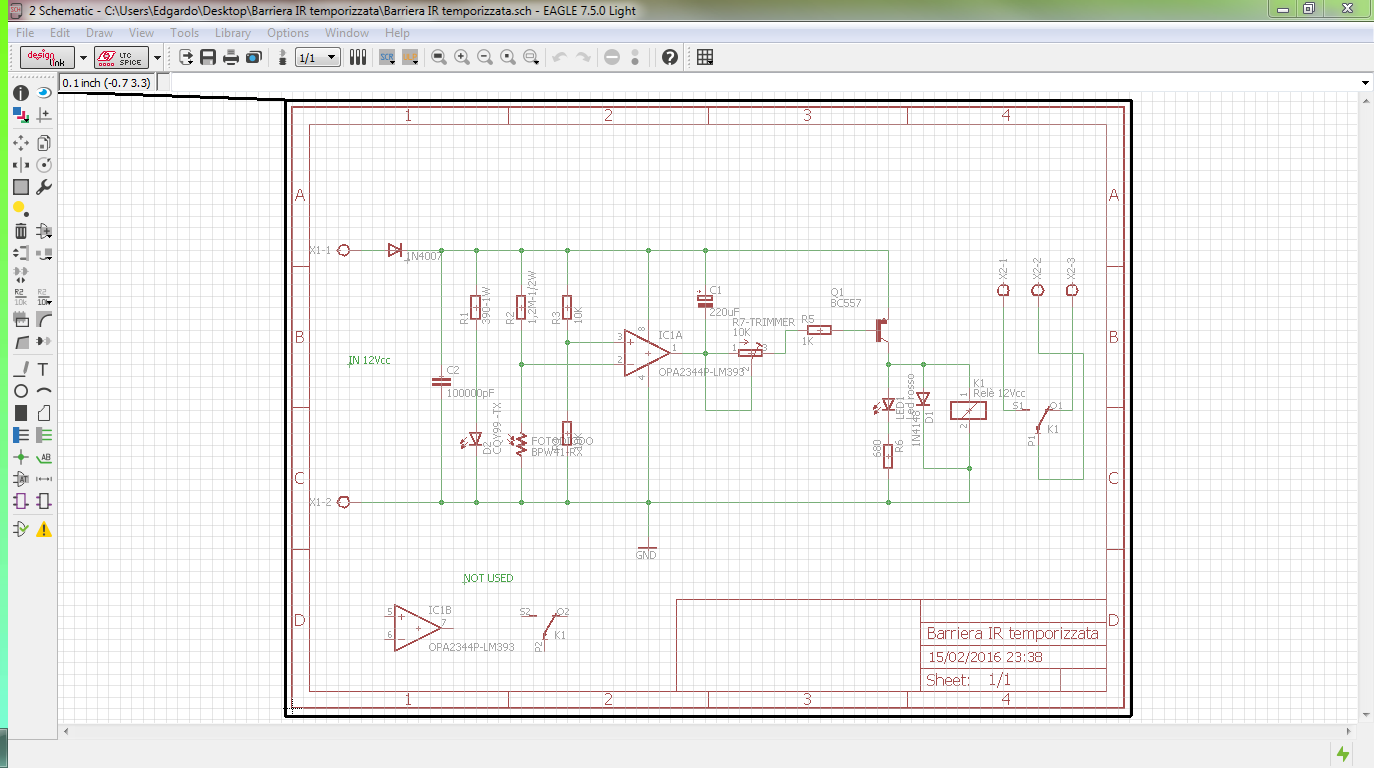Select the Junction tool
This screenshot has height=768, width=1374.
click(x=20, y=457)
